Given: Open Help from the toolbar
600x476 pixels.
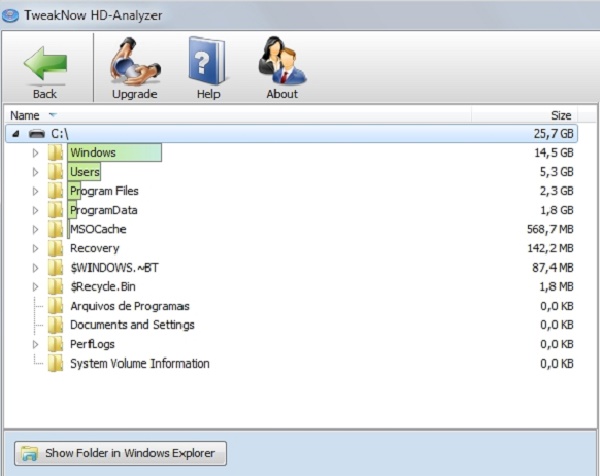Looking at the screenshot, I should (208, 68).
